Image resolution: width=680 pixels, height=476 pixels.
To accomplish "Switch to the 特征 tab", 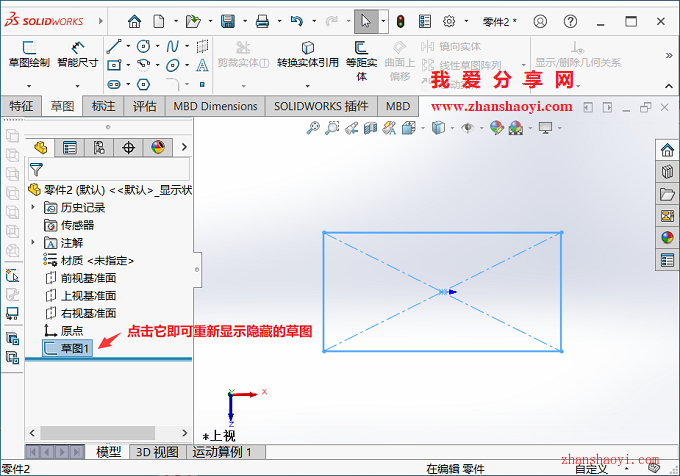I will tap(21, 106).
